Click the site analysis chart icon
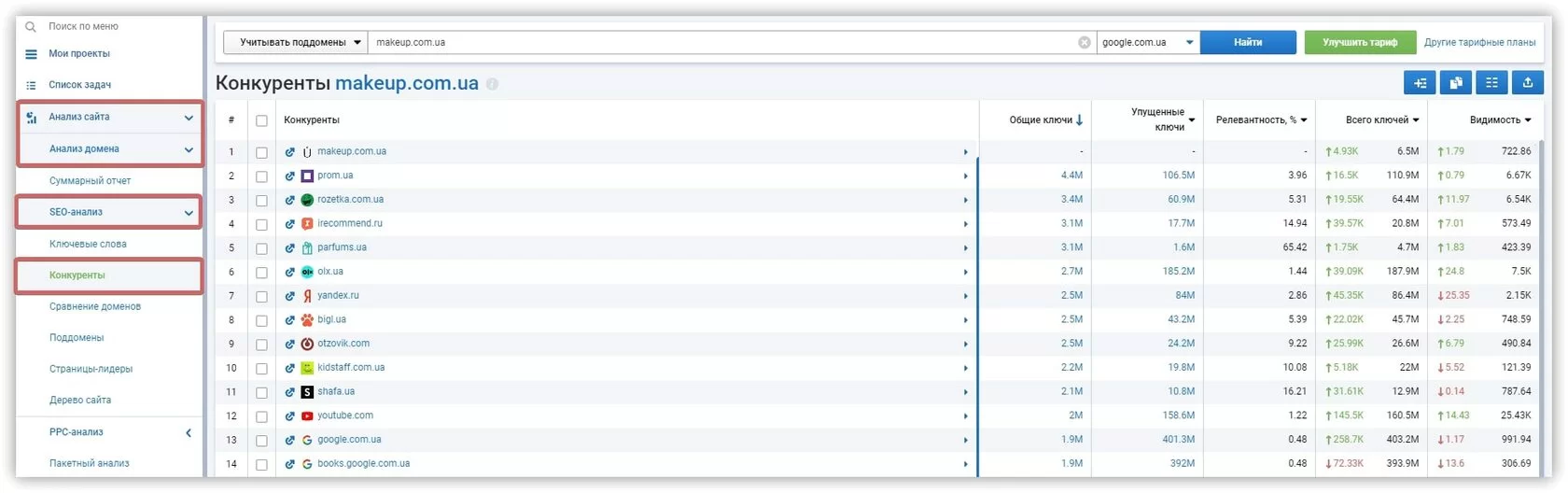This screenshot has width=1568, height=493. coord(32,118)
